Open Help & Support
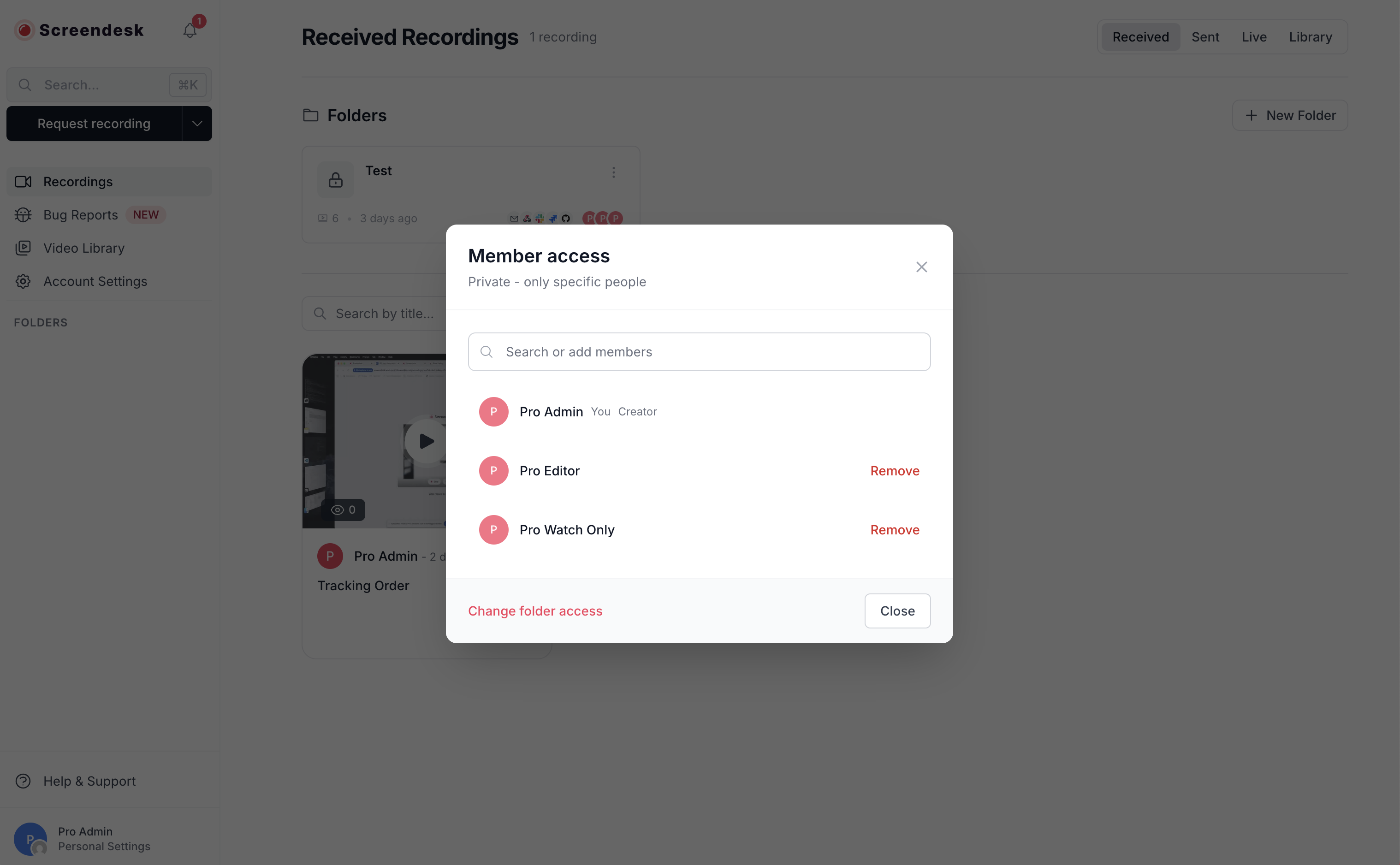This screenshot has width=1400, height=865. coord(89,781)
